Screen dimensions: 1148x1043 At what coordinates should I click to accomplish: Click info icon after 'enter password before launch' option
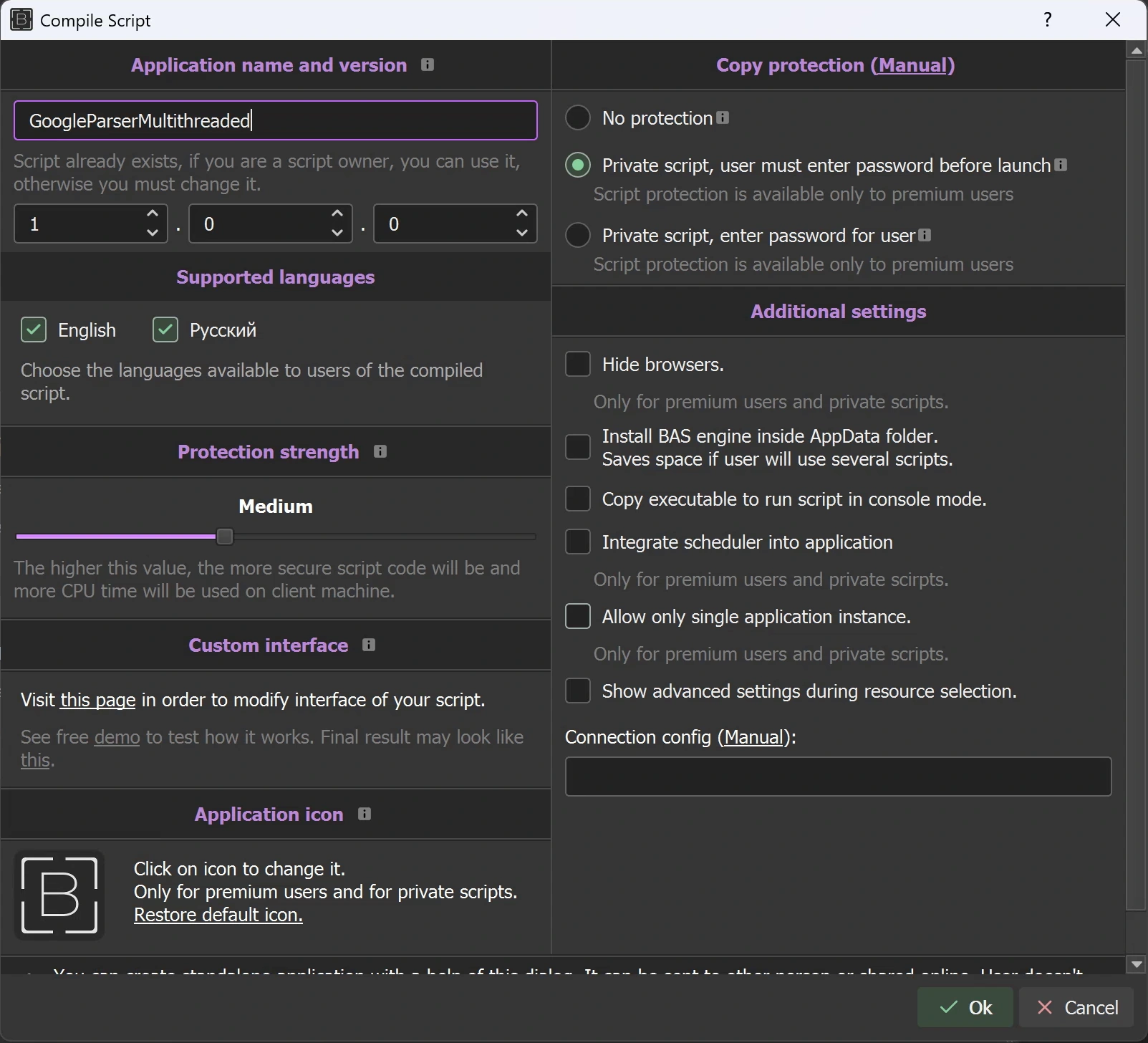point(1061,165)
